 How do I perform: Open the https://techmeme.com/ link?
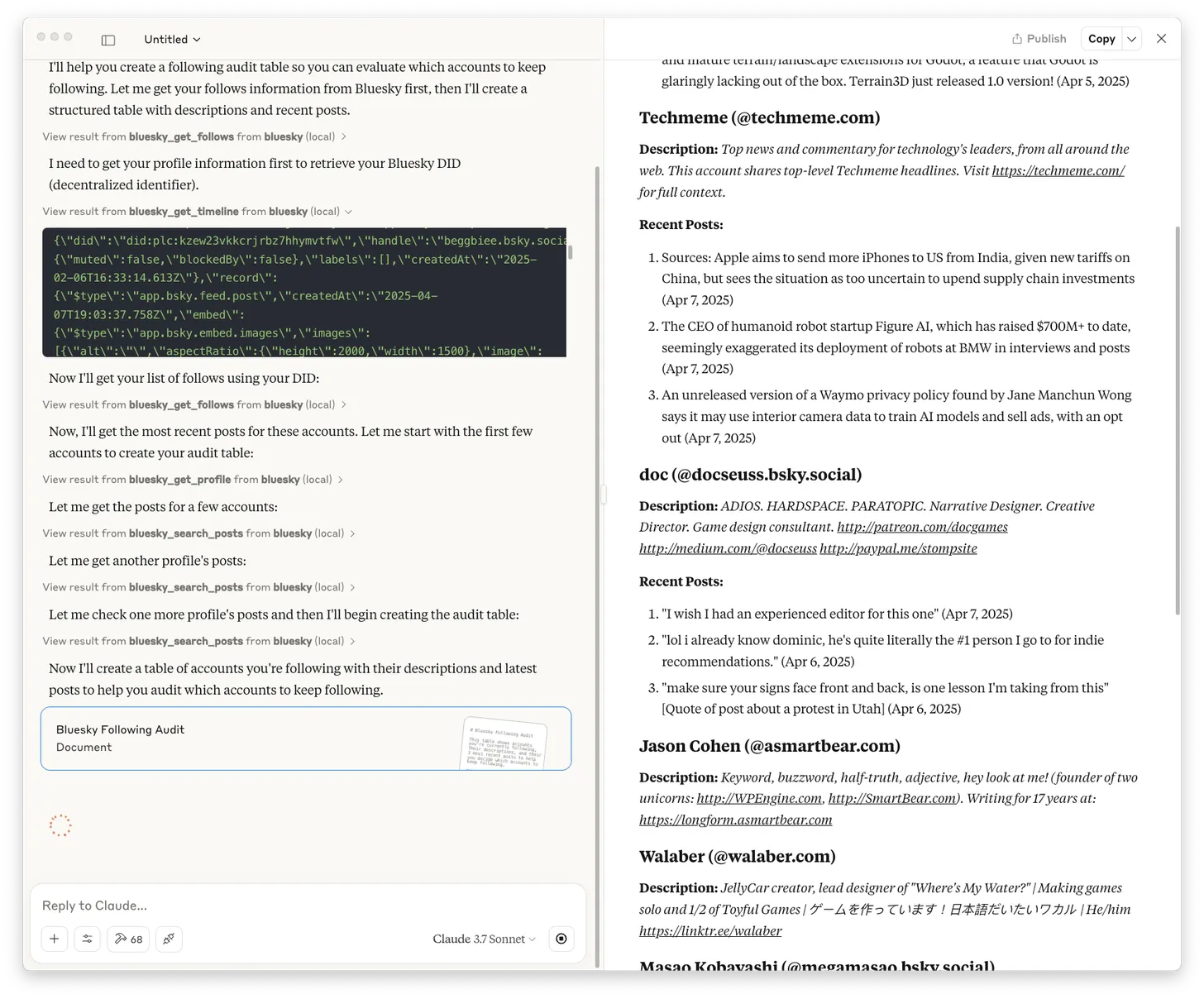(1058, 170)
